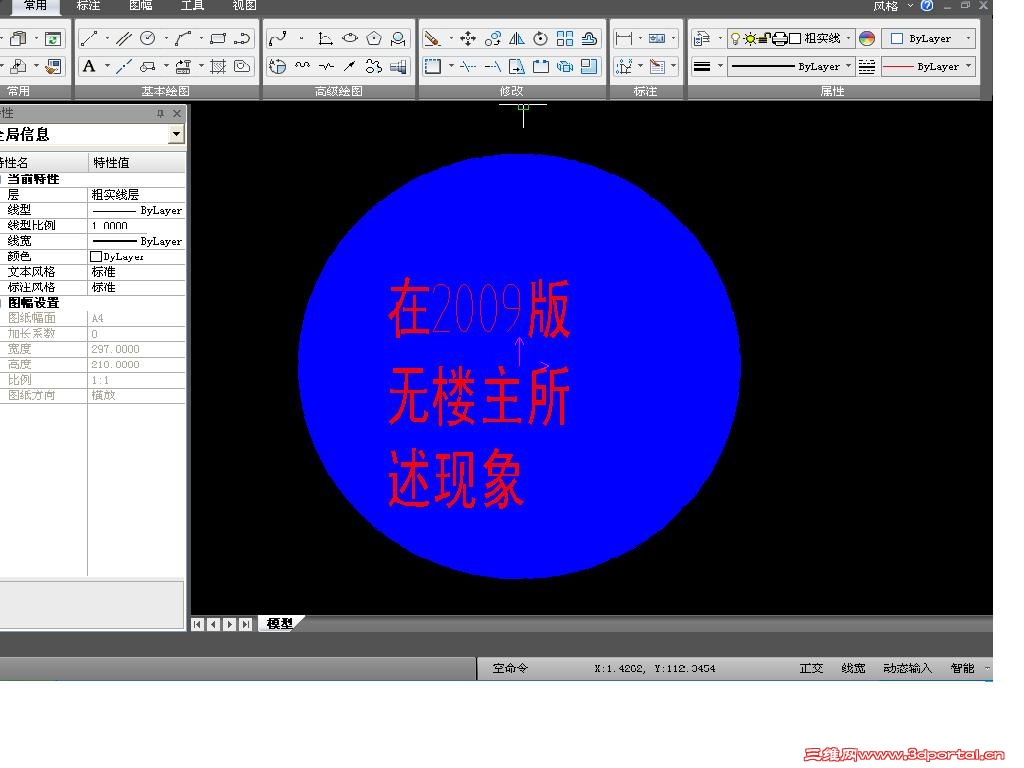
Task: Select the Circle drawing tool
Action: [x=148, y=39]
